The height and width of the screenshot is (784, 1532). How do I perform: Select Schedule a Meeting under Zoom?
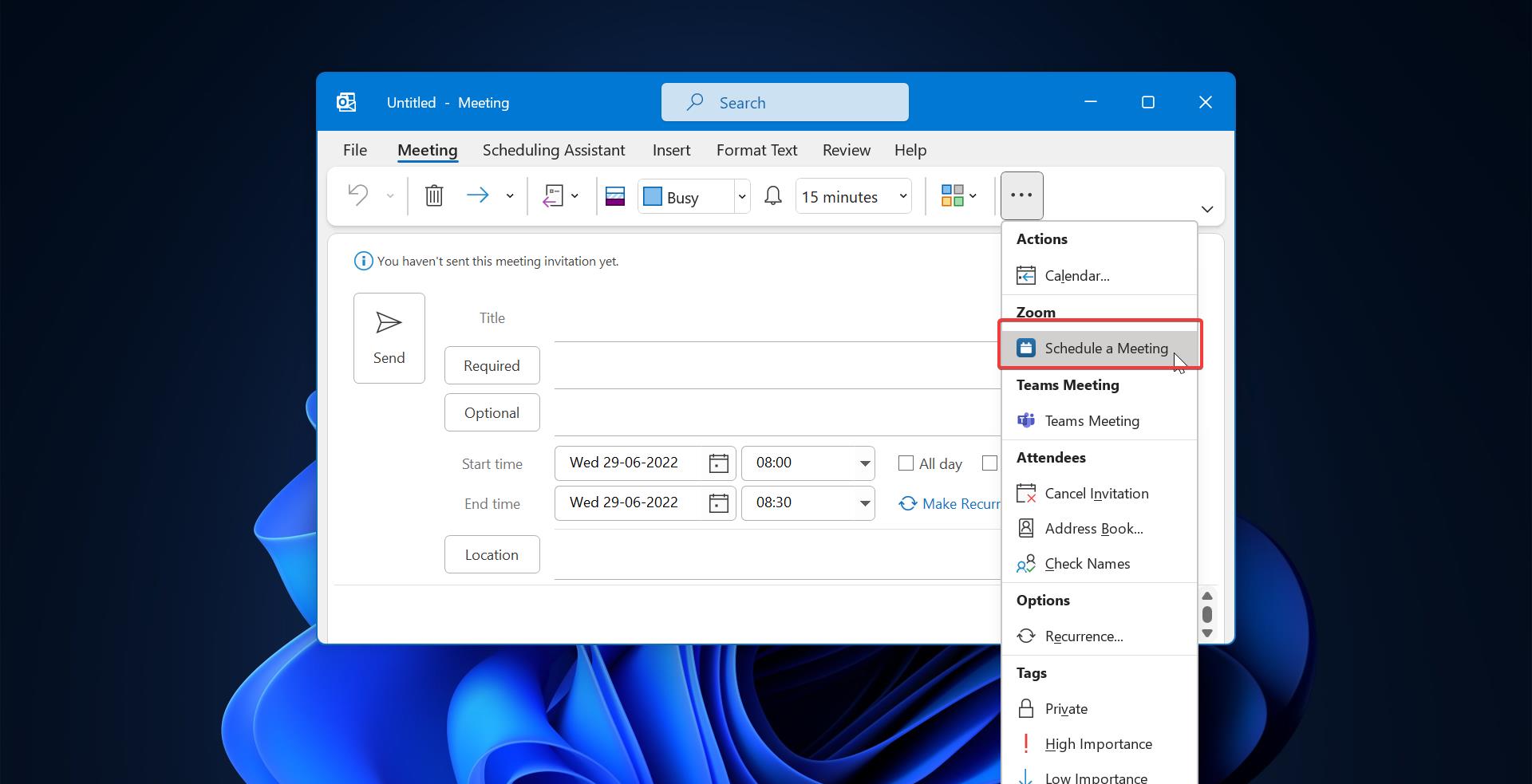tap(1100, 349)
